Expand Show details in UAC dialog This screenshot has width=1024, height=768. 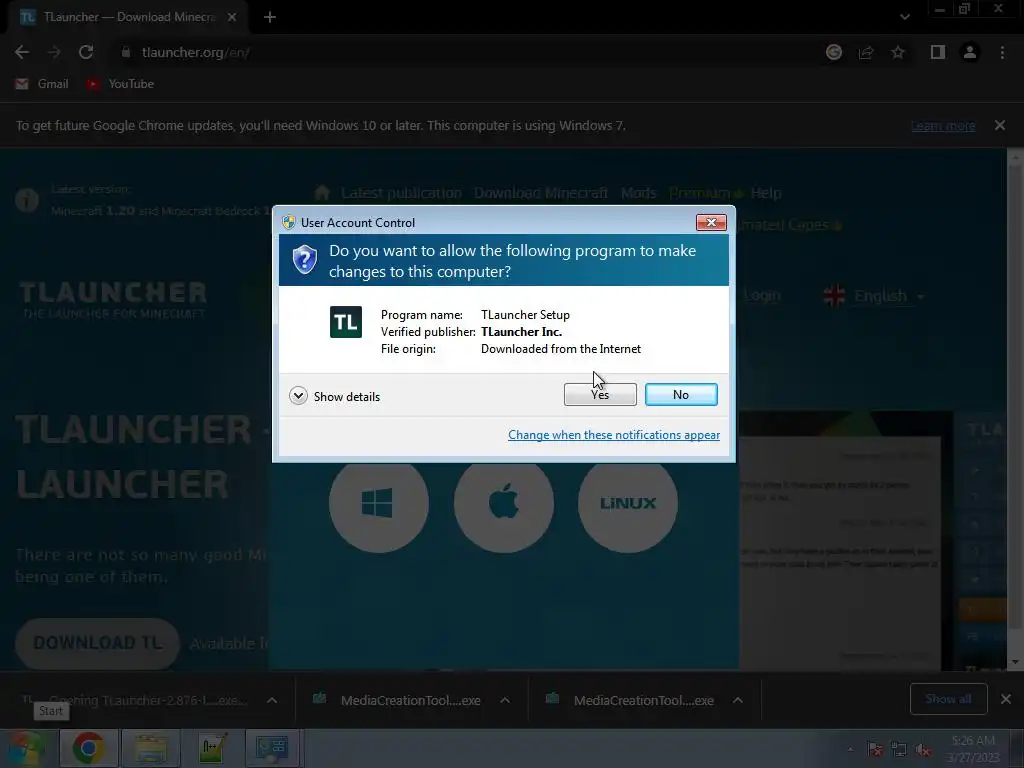[334, 396]
